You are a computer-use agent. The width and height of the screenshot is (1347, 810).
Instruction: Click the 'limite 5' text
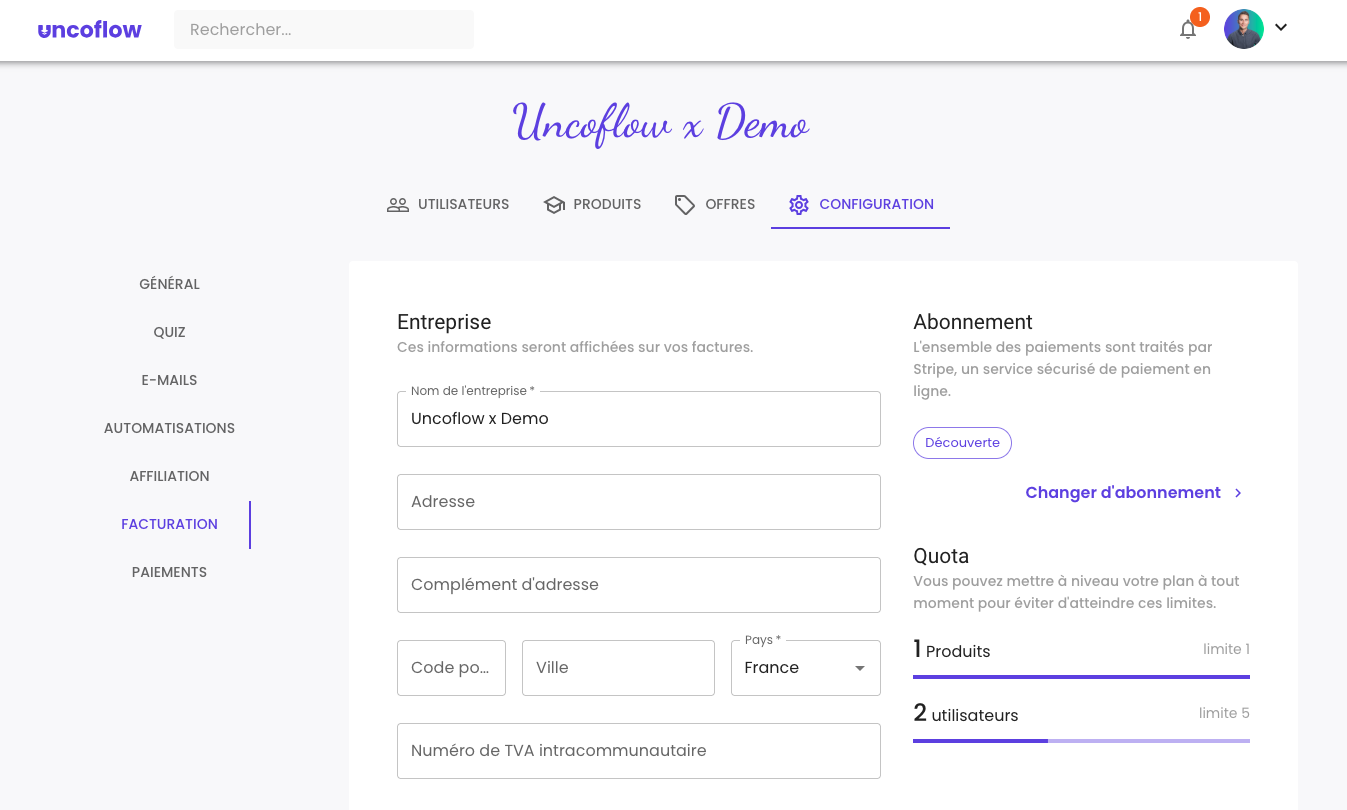(x=1224, y=713)
